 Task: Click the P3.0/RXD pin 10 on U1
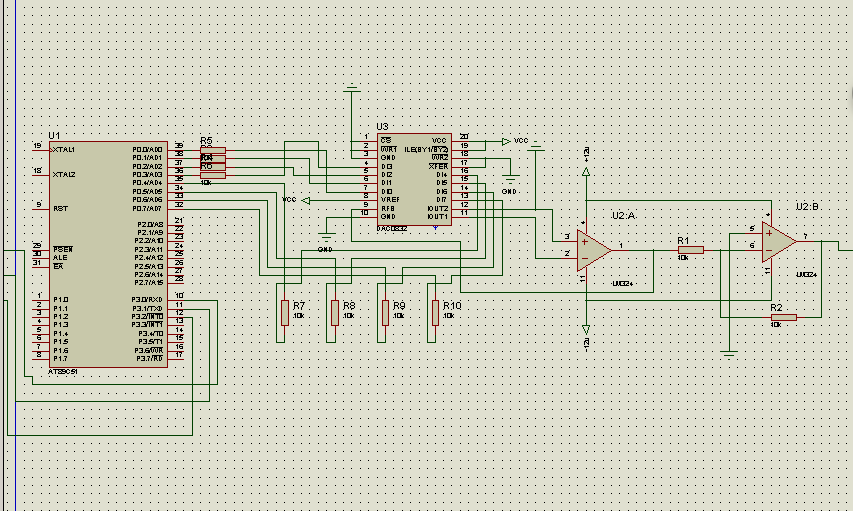(x=176, y=299)
